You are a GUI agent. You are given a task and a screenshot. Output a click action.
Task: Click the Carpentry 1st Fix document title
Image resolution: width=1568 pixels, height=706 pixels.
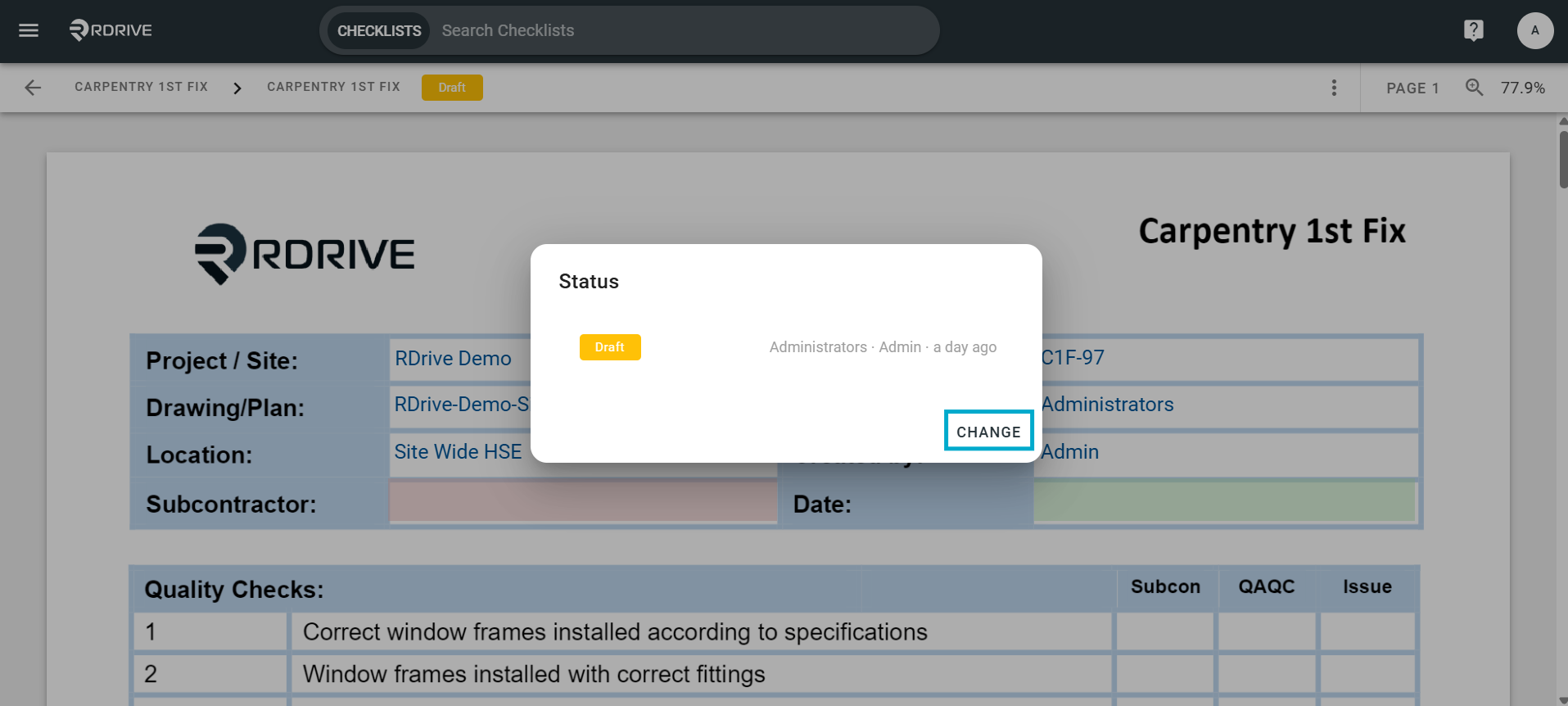pos(1272,231)
